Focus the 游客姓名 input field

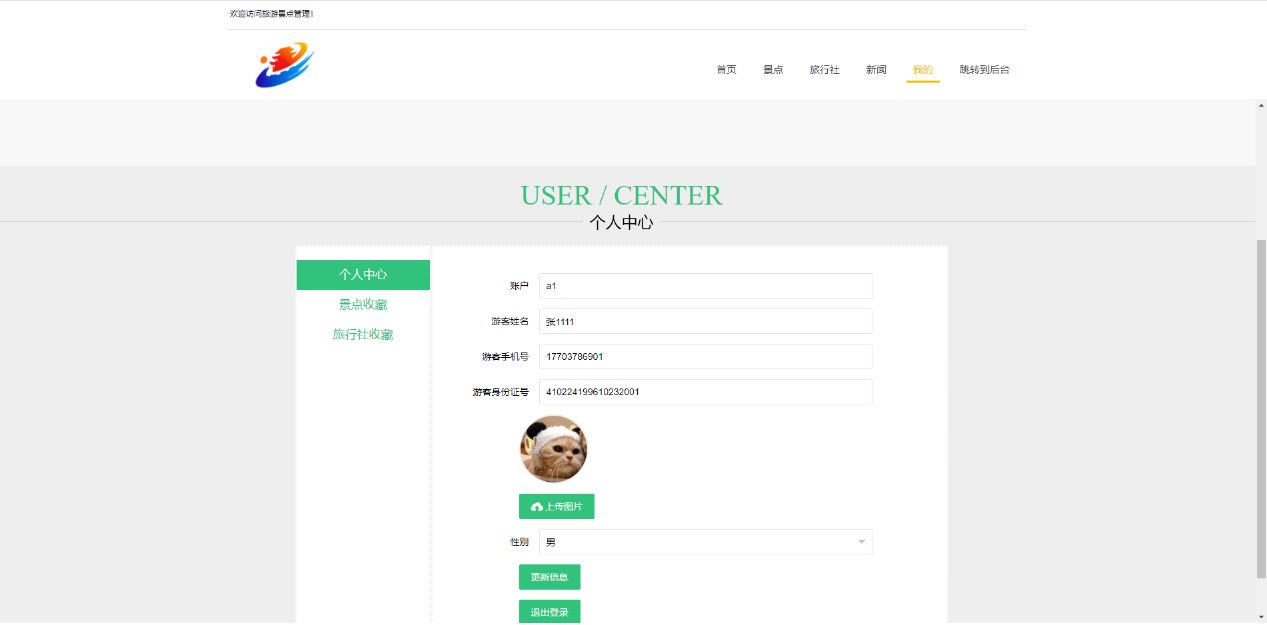[x=706, y=321]
